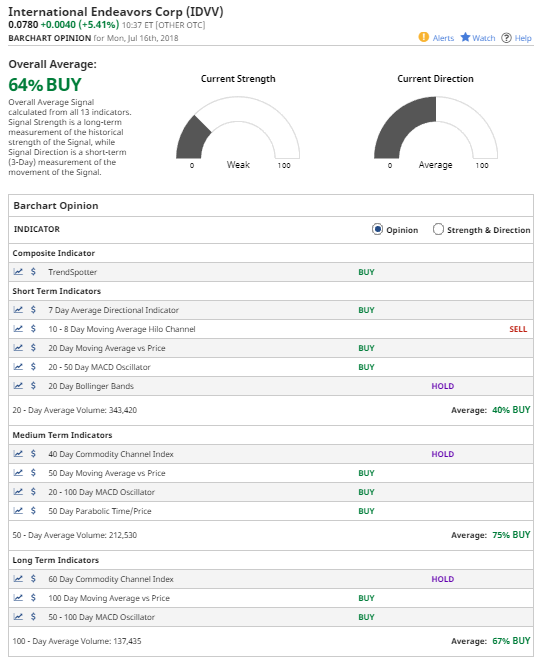The image size is (542, 666).
Task: Select the Opinion radio button
Action: [377, 229]
